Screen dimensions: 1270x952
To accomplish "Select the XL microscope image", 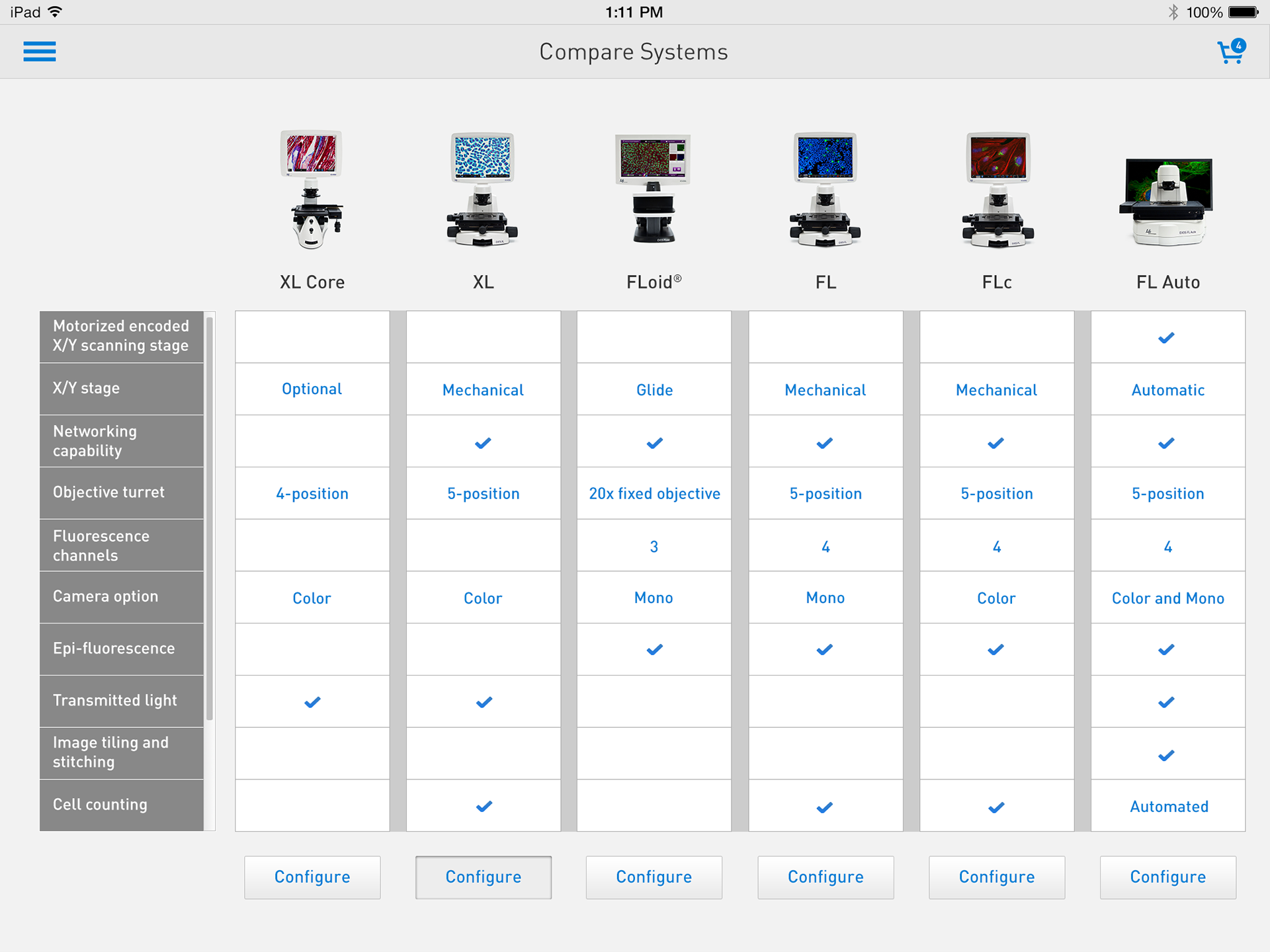I will click(x=483, y=190).
